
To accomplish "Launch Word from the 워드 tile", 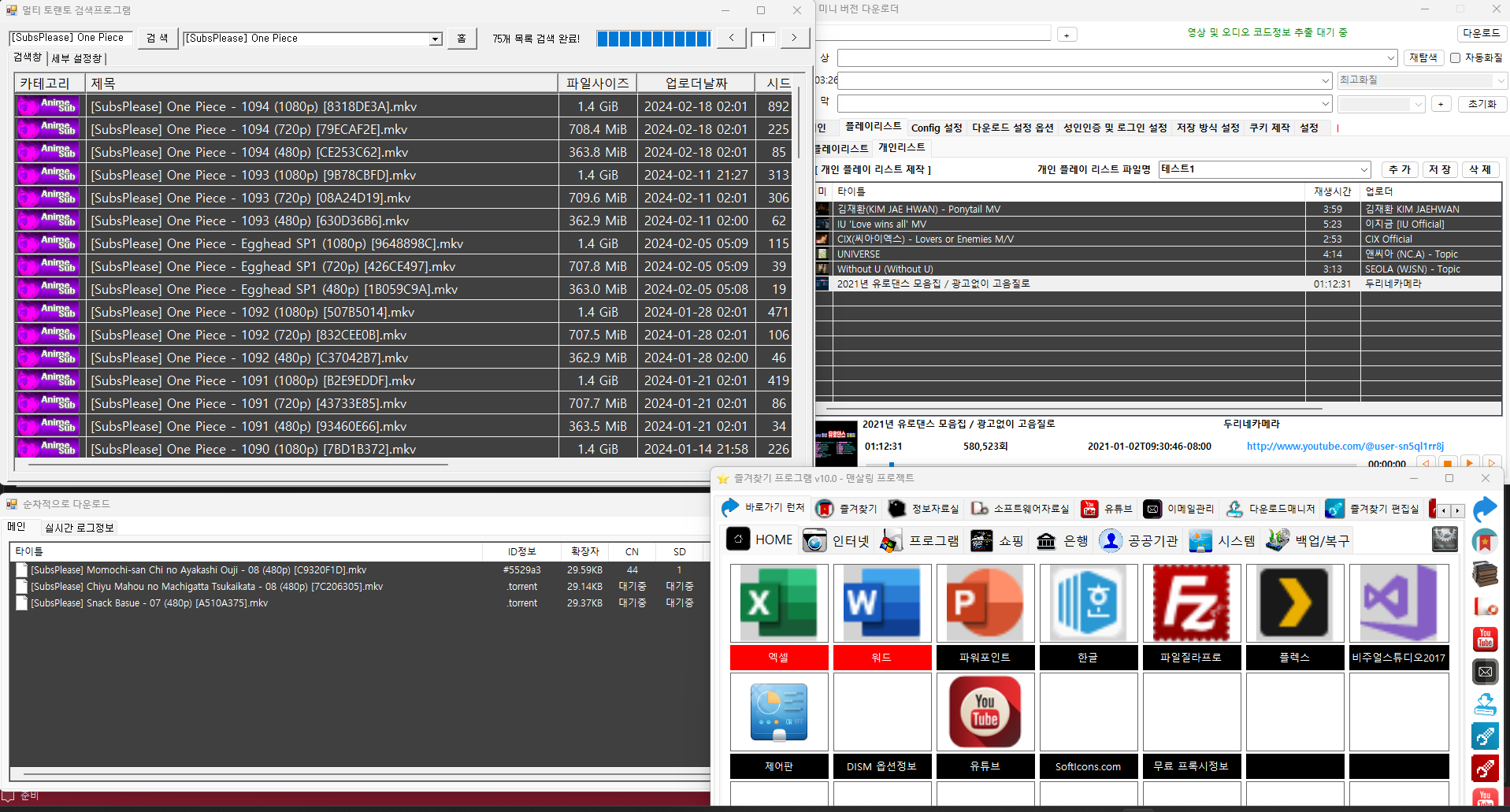I will (882, 603).
